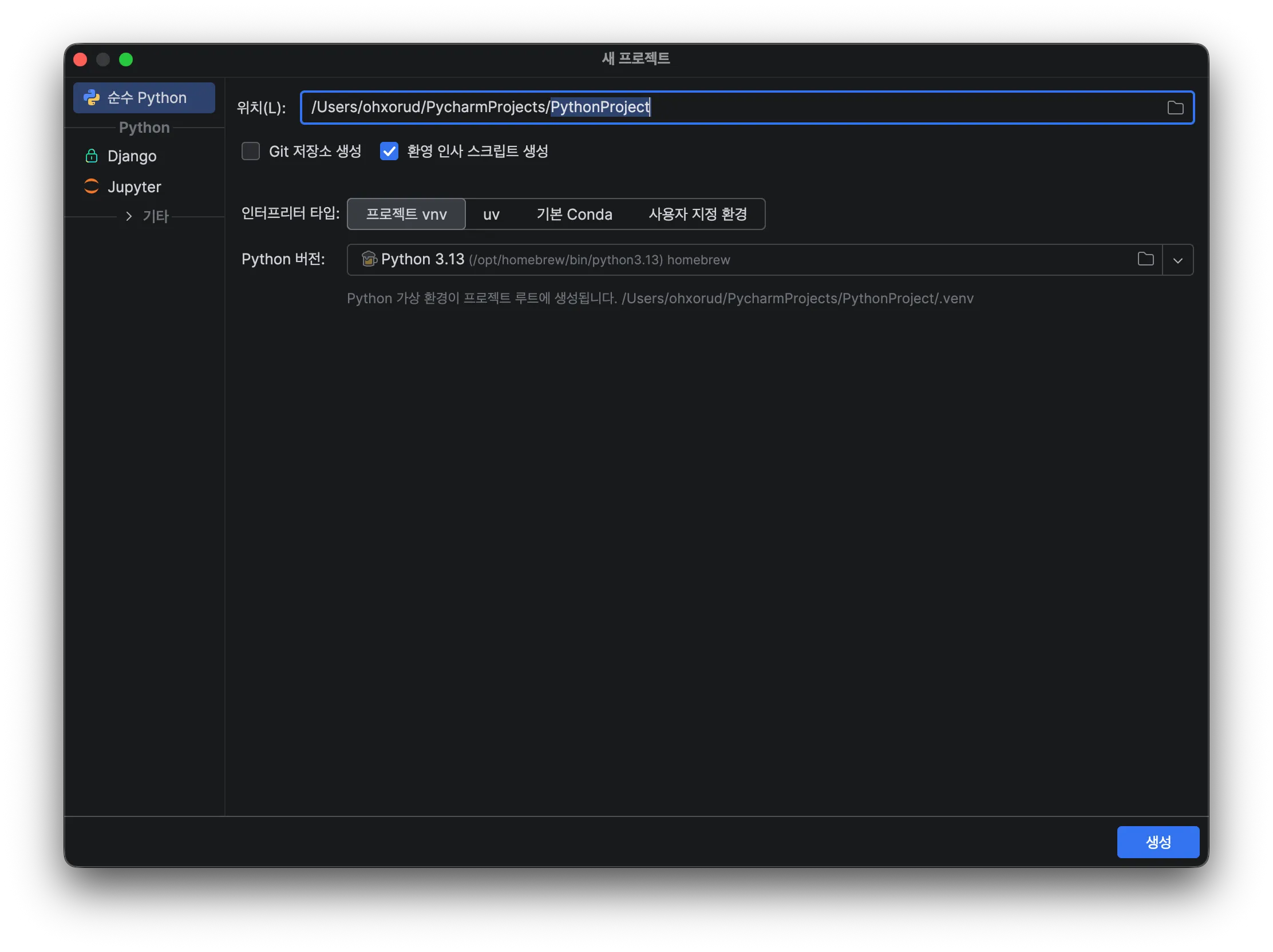Enable the Git 저장소 생성 checkbox
Screen dimensions: 1273x952
coord(251,151)
